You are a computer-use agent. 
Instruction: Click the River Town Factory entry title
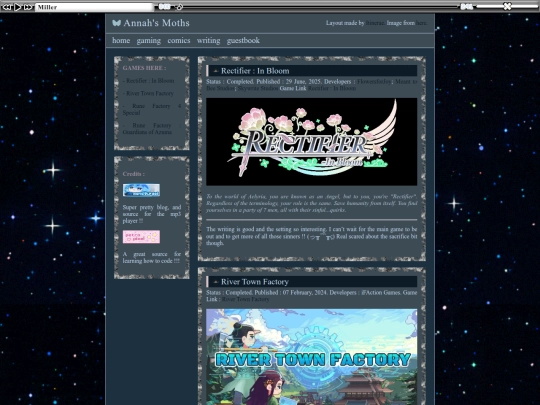255,282
